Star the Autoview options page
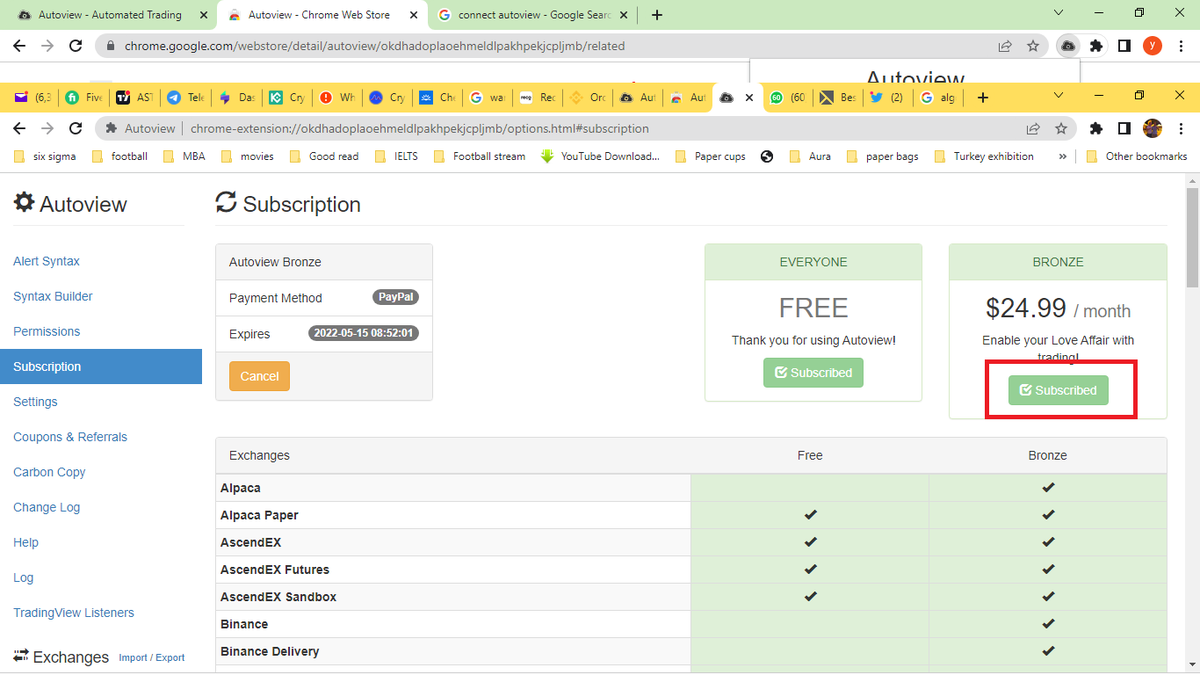This screenshot has width=1200, height=675. [1061, 128]
